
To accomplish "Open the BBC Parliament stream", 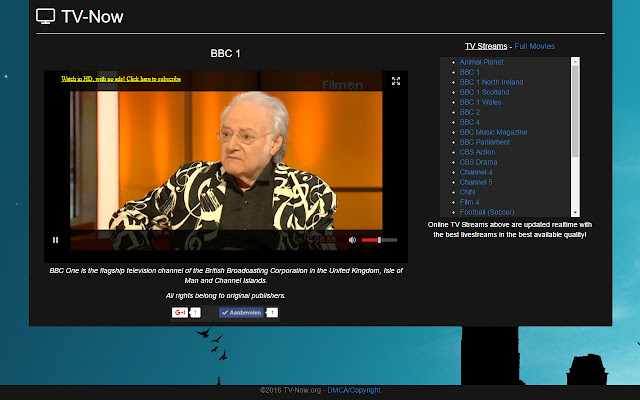I will [484, 142].
